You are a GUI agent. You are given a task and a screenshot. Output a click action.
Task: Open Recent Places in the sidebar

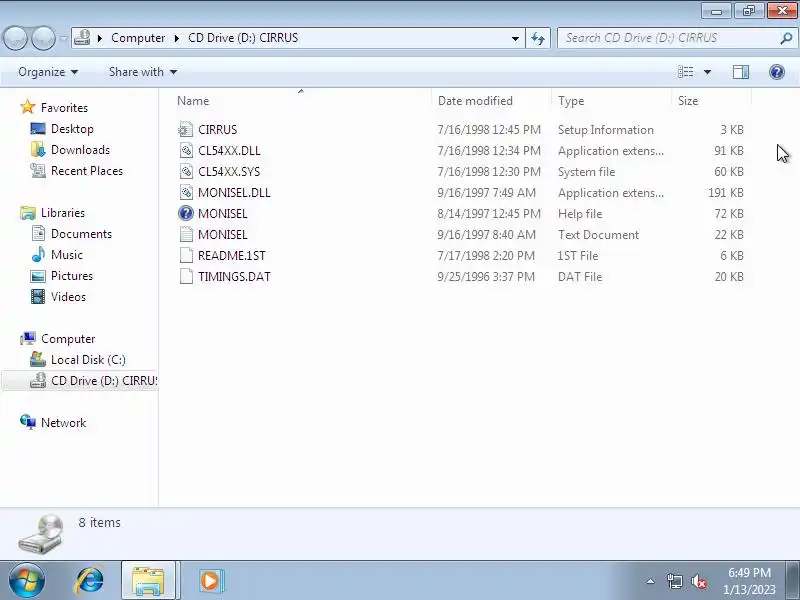pos(87,170)
